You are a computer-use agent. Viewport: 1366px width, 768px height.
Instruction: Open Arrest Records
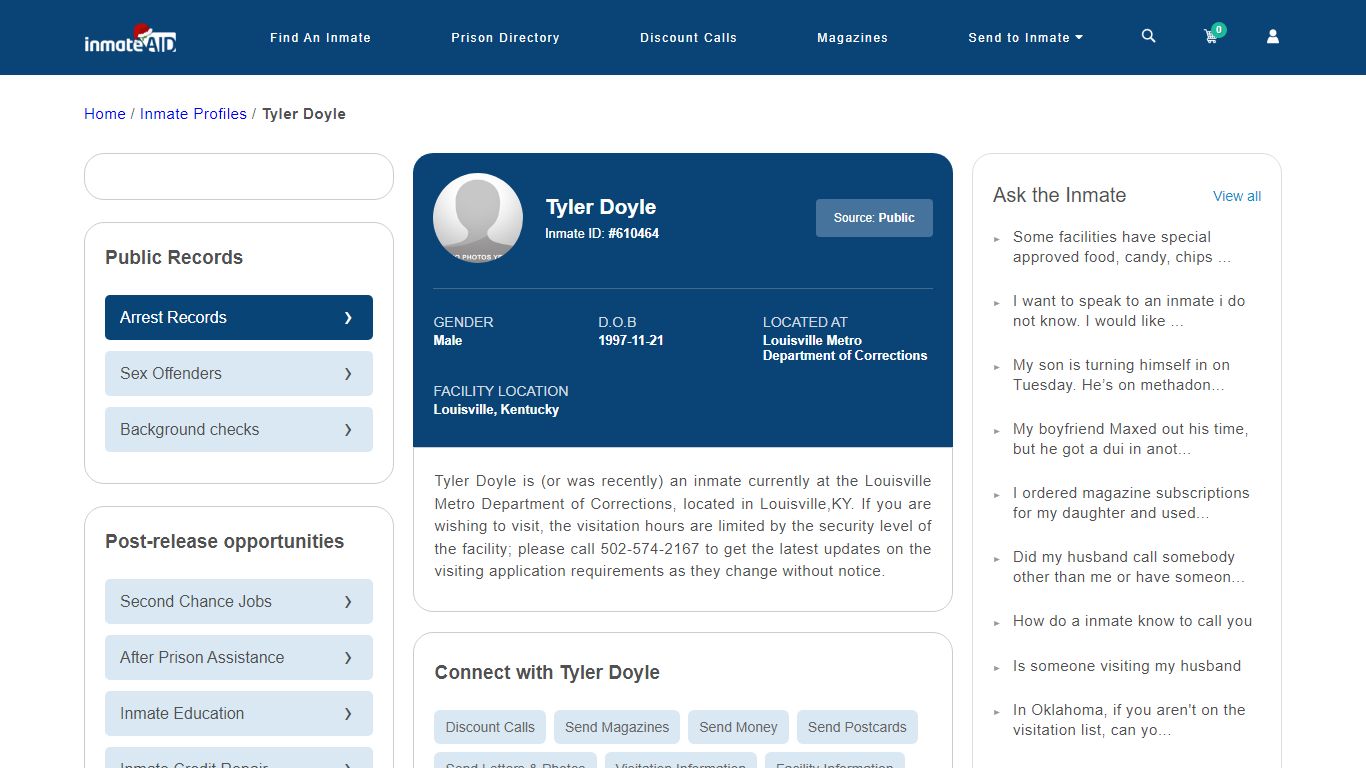point(239,317)
